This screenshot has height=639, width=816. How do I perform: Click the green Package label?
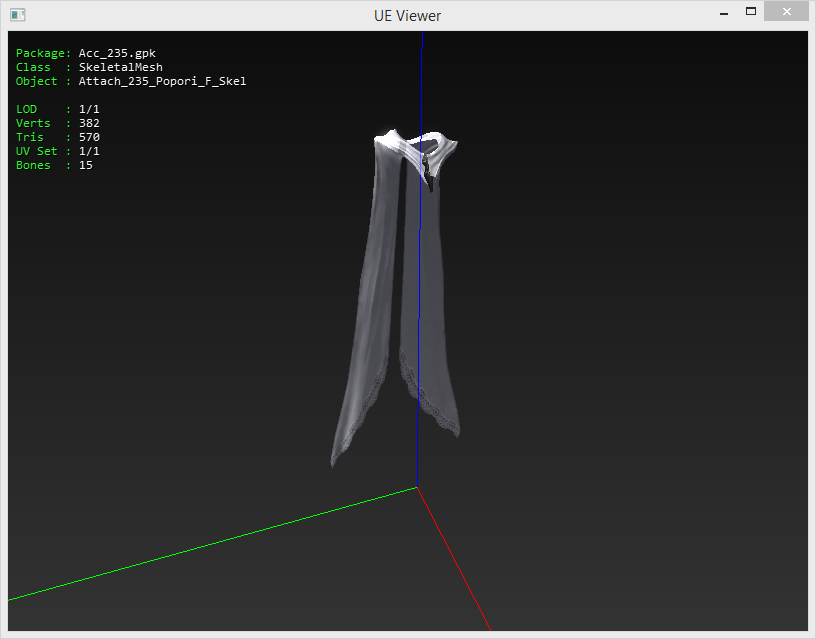click(42, 53)
